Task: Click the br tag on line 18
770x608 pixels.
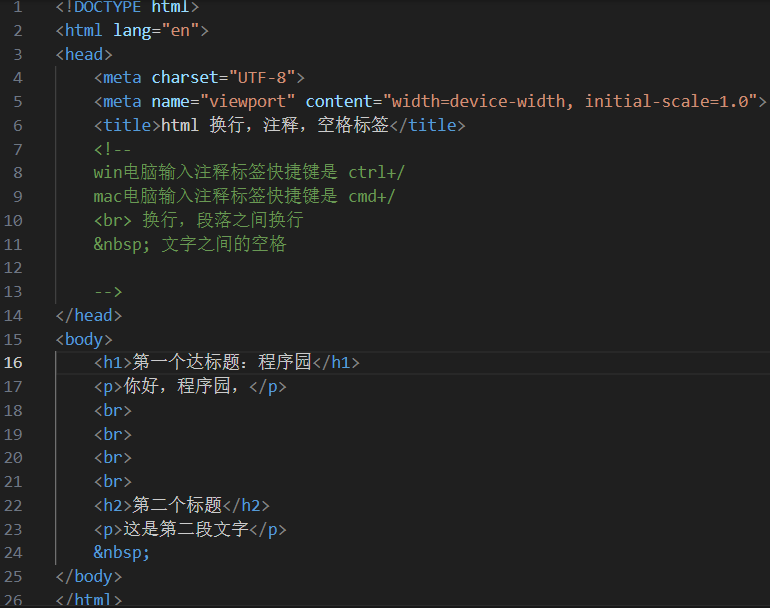Action: pos(112,410)
